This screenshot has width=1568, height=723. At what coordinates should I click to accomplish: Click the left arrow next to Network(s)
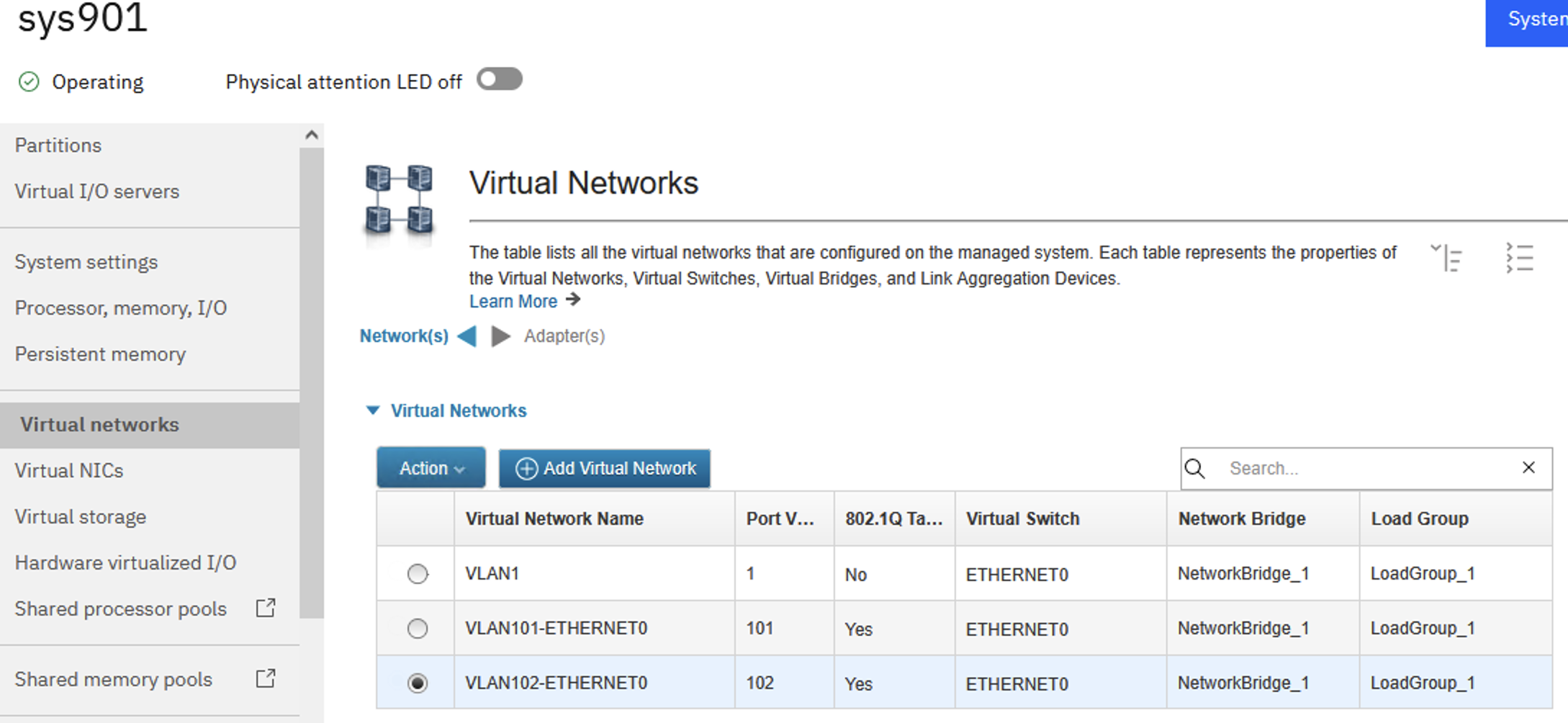tap(467, 336)
